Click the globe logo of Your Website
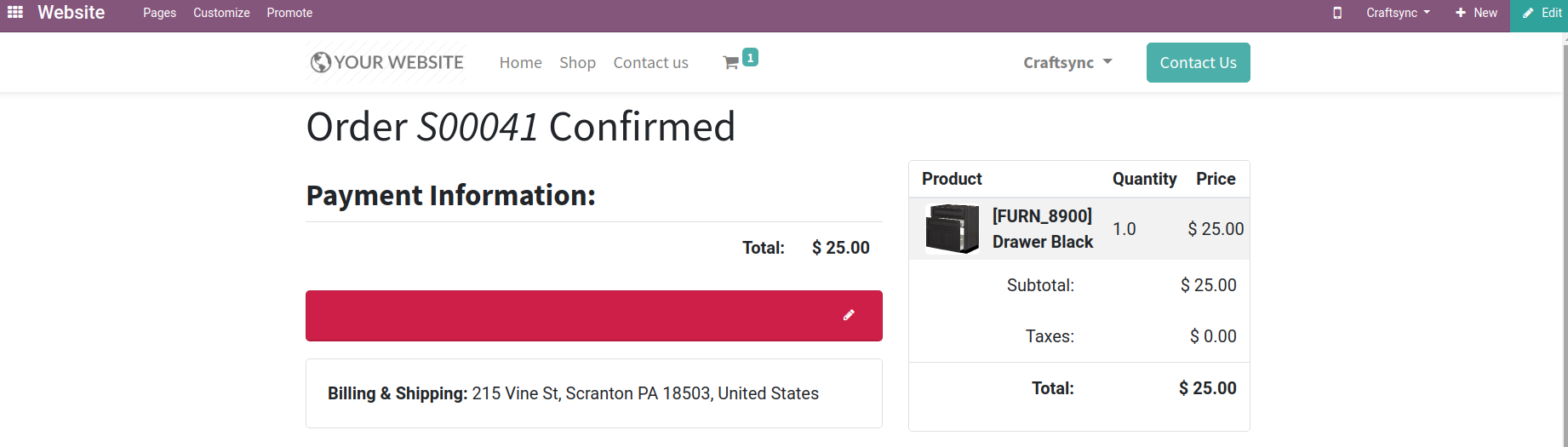The width and height of the screenshot is (1568, 447). pyautogui.click(x=321, y=62)
